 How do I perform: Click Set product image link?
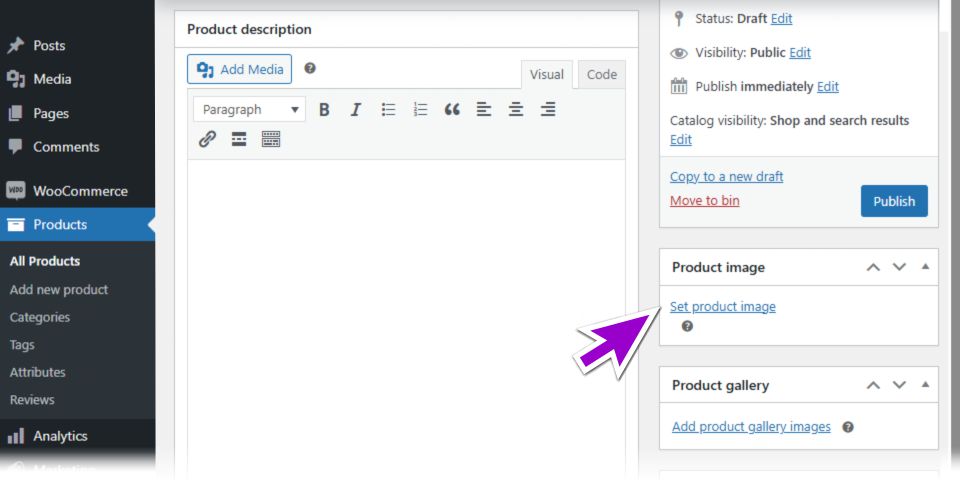coord(722,306)
